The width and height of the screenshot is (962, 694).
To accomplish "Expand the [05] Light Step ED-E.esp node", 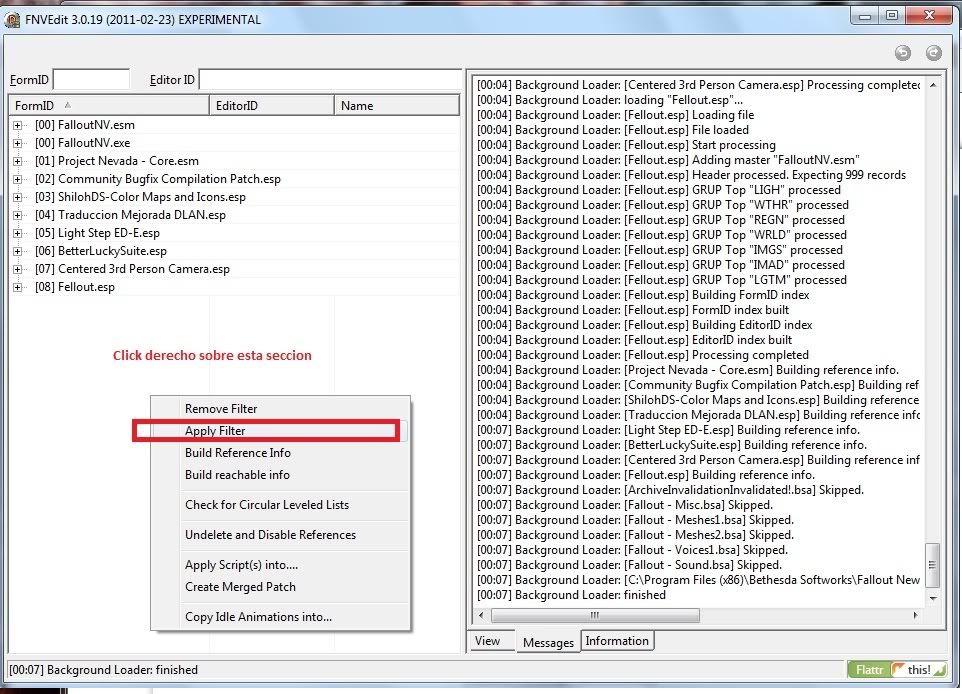I will 18,233.
